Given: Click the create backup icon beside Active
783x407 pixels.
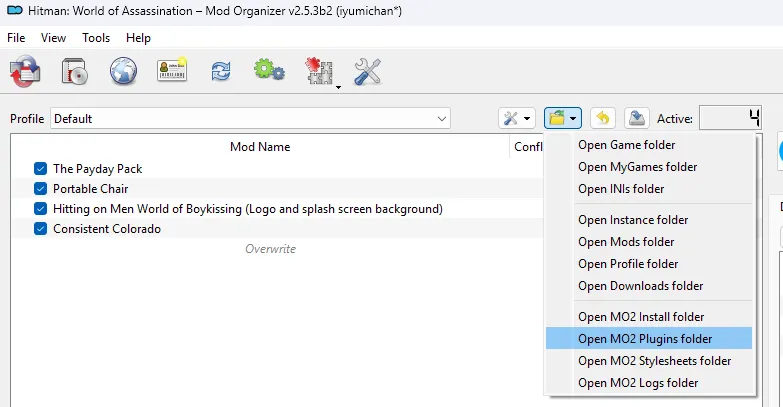Looking at the screenshot, I should click(x=636, y=118).
